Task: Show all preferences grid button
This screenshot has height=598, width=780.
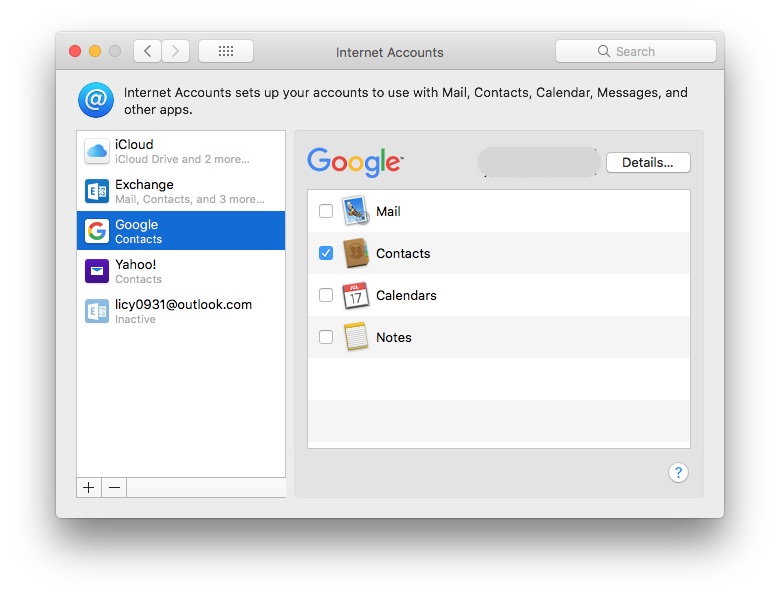Action: pyautogui.click(x=226, y=51)
